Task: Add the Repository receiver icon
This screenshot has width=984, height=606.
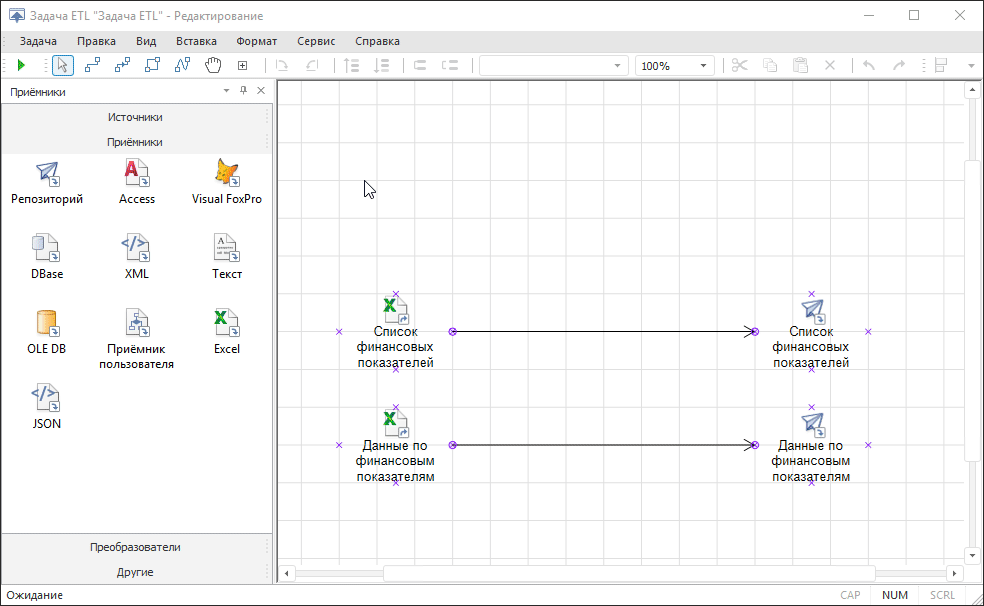Action: 47,174
